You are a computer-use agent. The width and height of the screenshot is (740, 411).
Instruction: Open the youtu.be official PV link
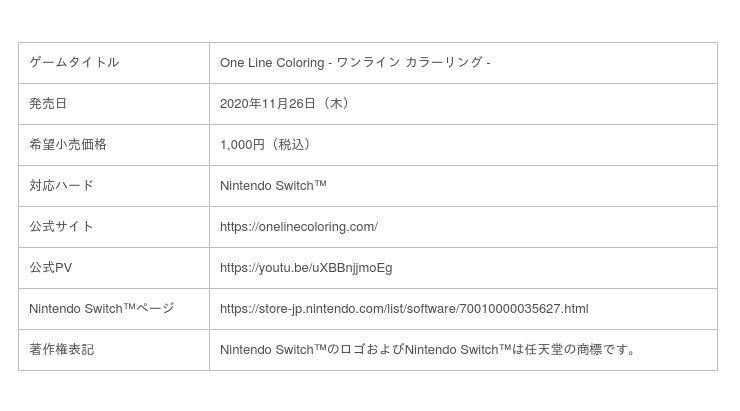pos(305,268)
